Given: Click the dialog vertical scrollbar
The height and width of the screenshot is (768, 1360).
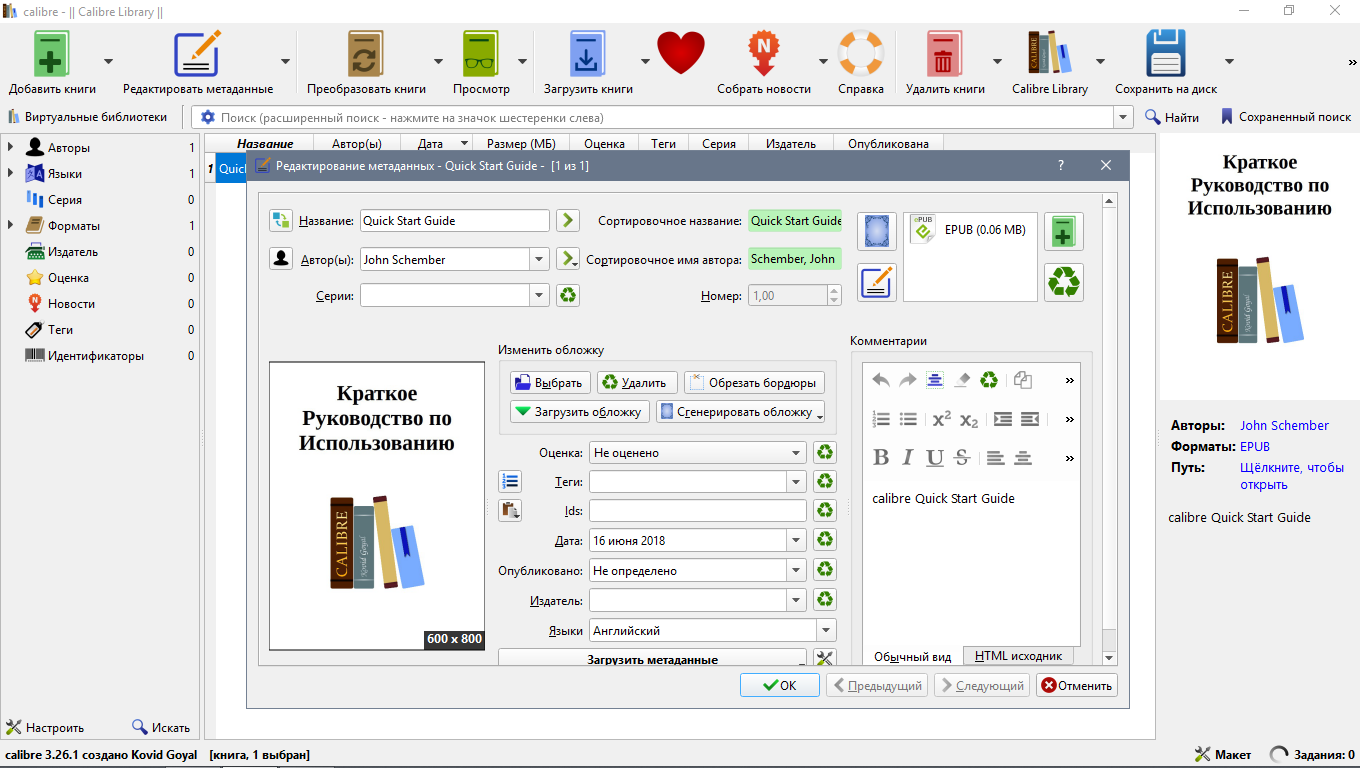Looking at the screenshot, I should [x=1109, y=430].
